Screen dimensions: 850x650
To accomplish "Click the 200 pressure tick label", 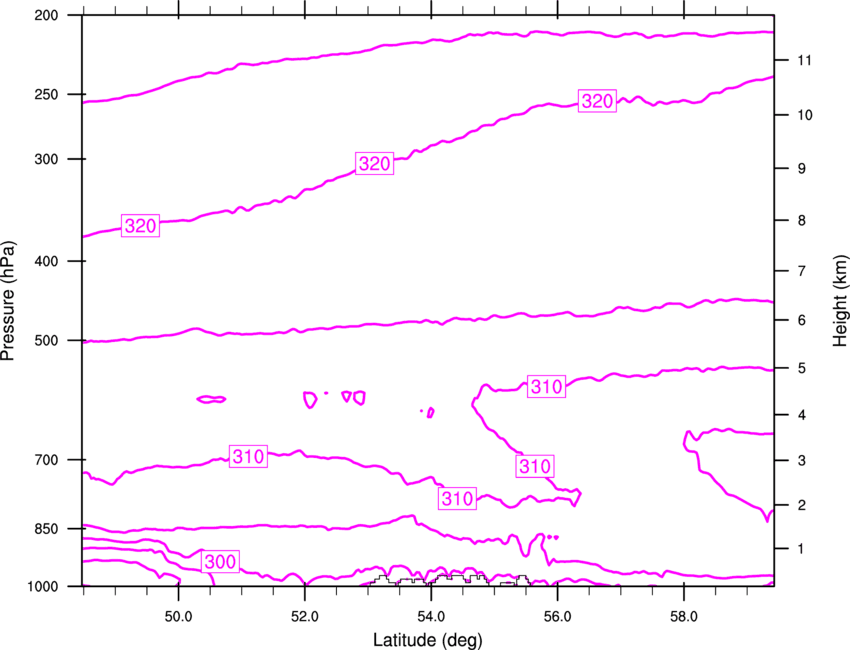I will tap(46, 15).
